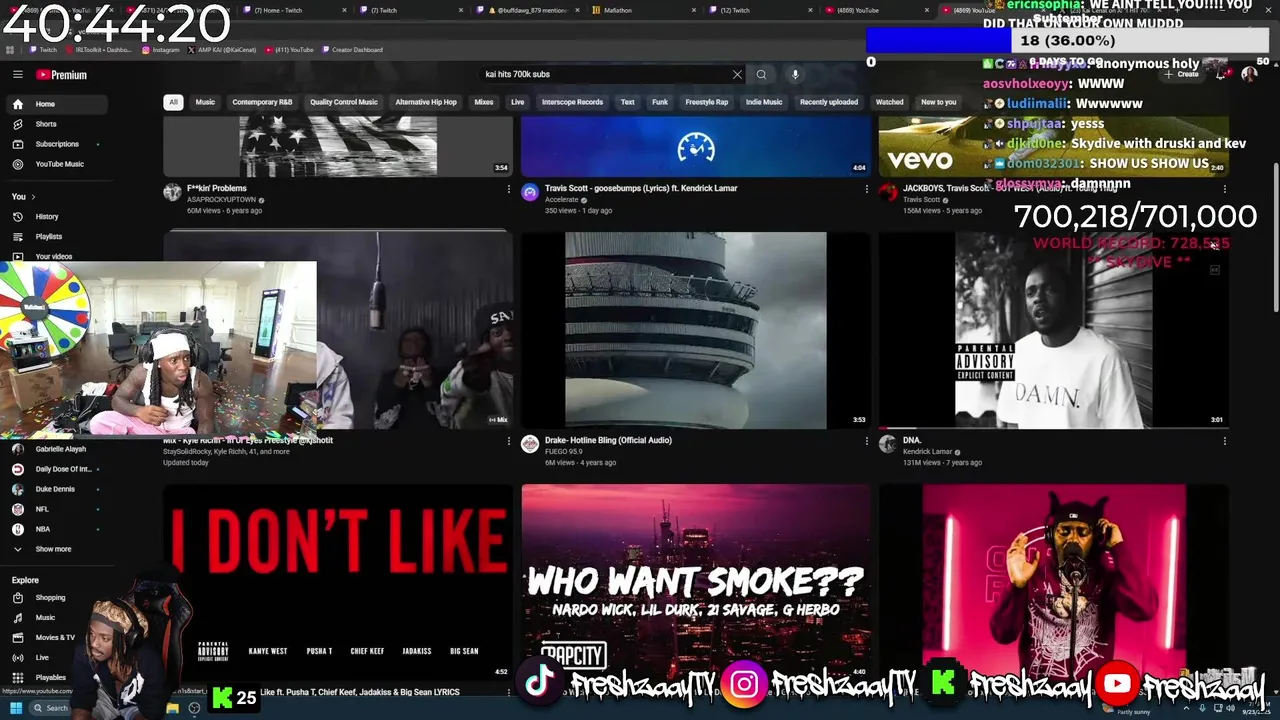
Task: Select the All filter chip
Action: [173, 102]
